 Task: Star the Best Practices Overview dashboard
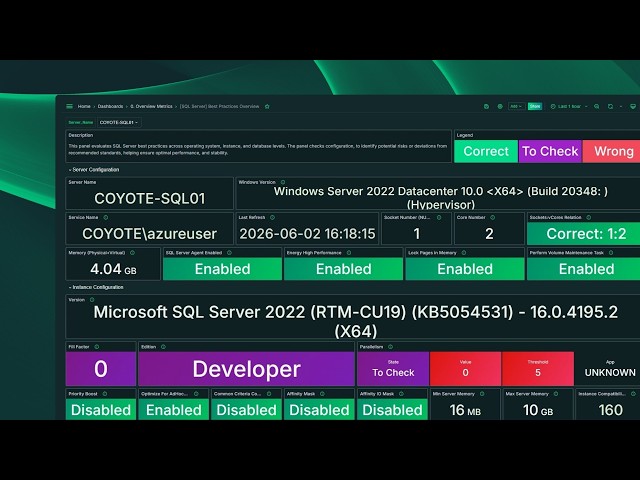[x=267, y=107]
